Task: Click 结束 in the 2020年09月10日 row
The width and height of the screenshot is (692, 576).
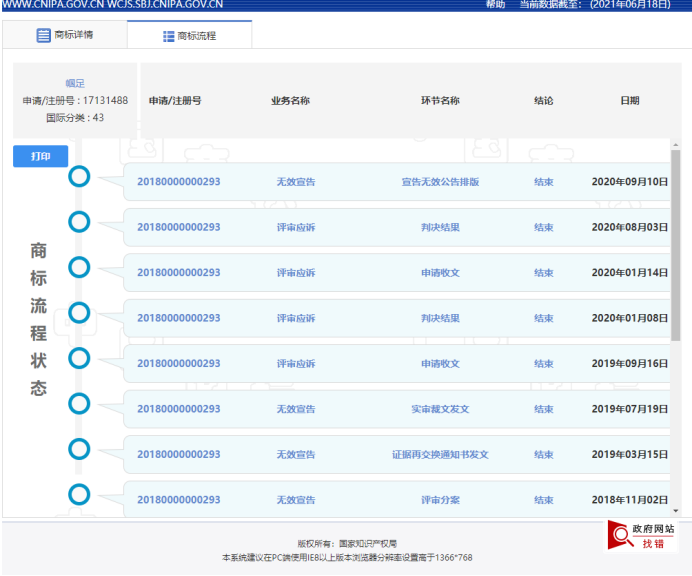Action: click(x=544, y=182)
